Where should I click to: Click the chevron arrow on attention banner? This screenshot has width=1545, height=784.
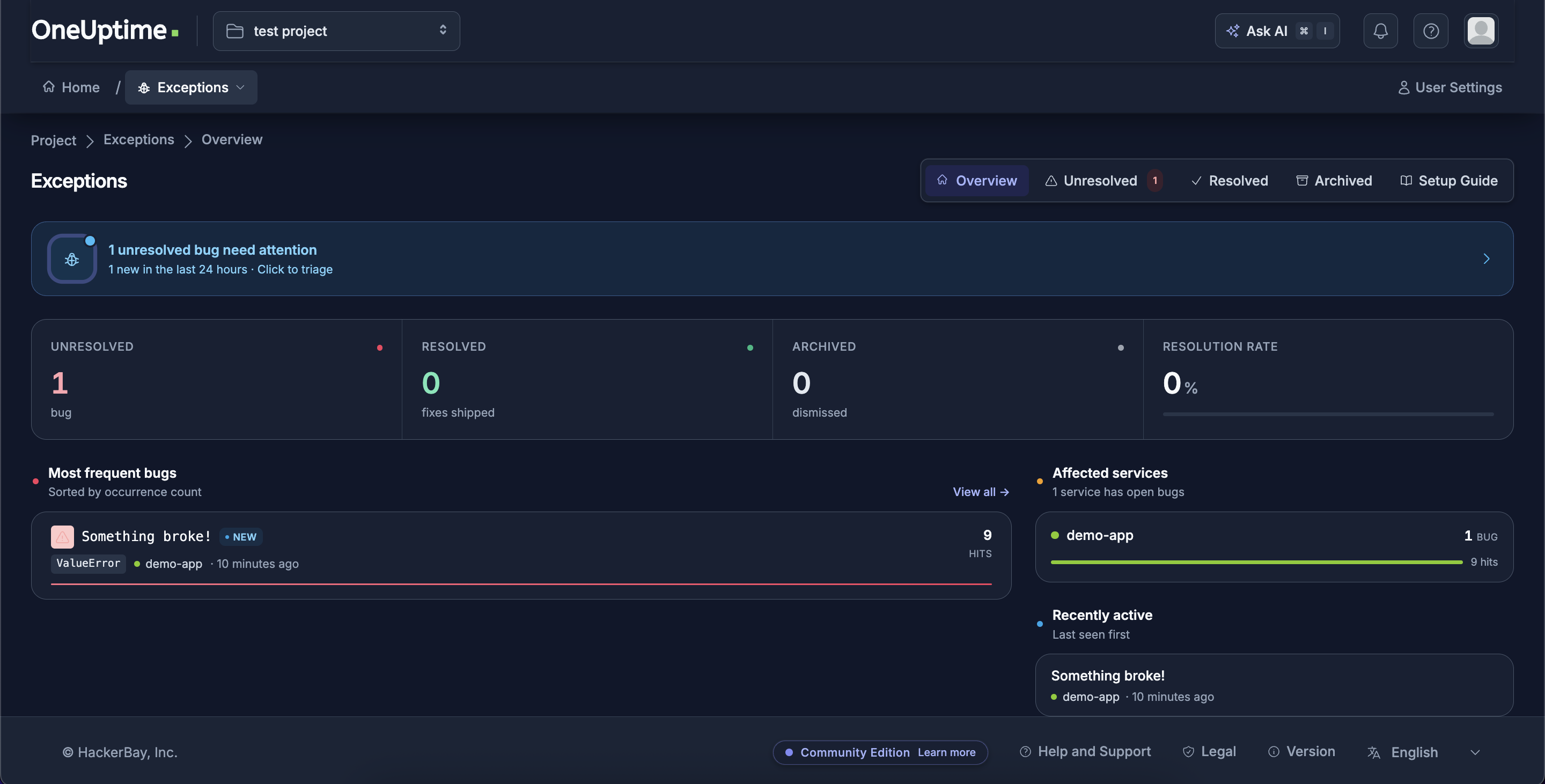point(1486,259)
